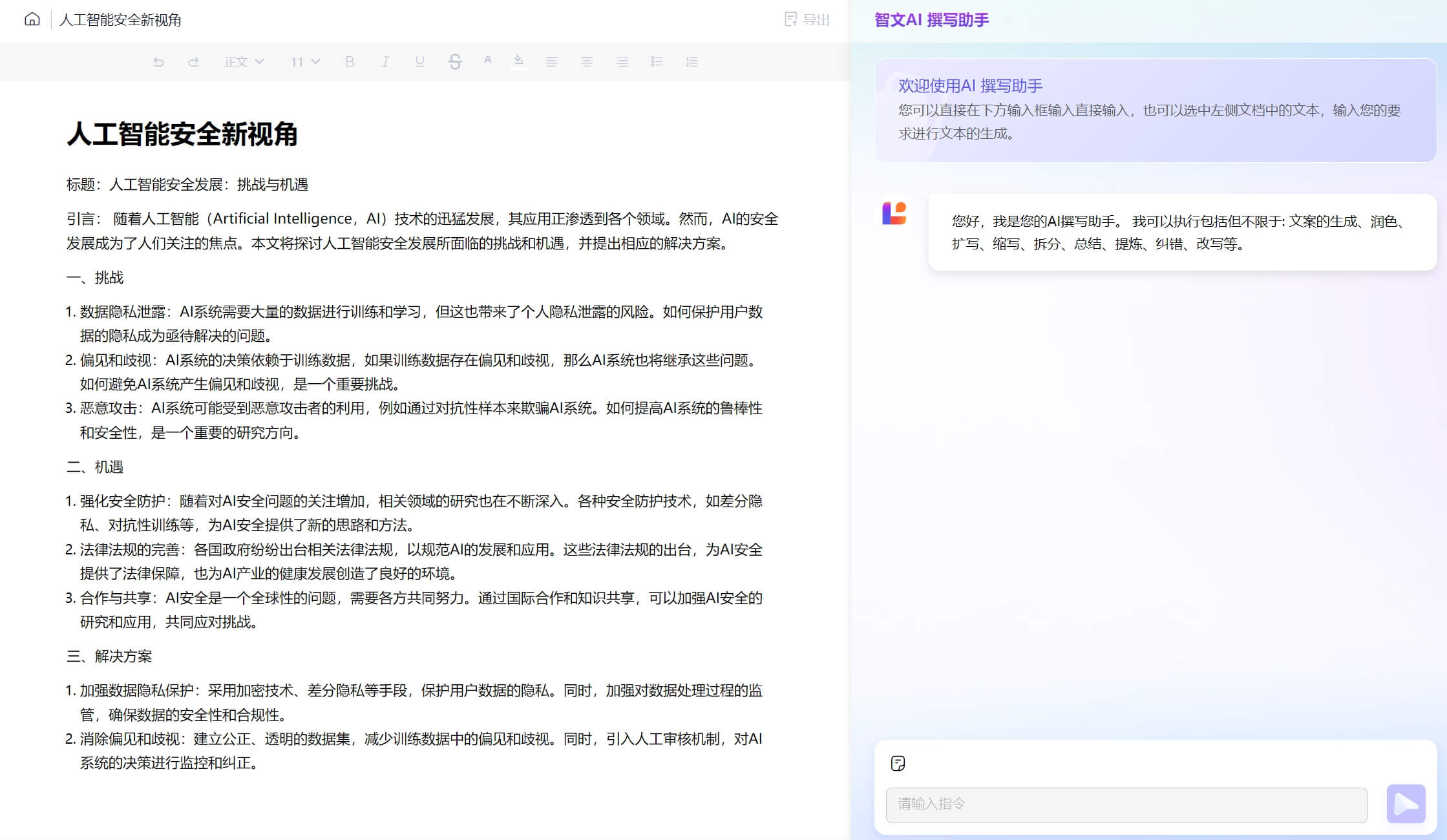Toggle italic formatting
1447x840 pixels.
pos(385,62)
